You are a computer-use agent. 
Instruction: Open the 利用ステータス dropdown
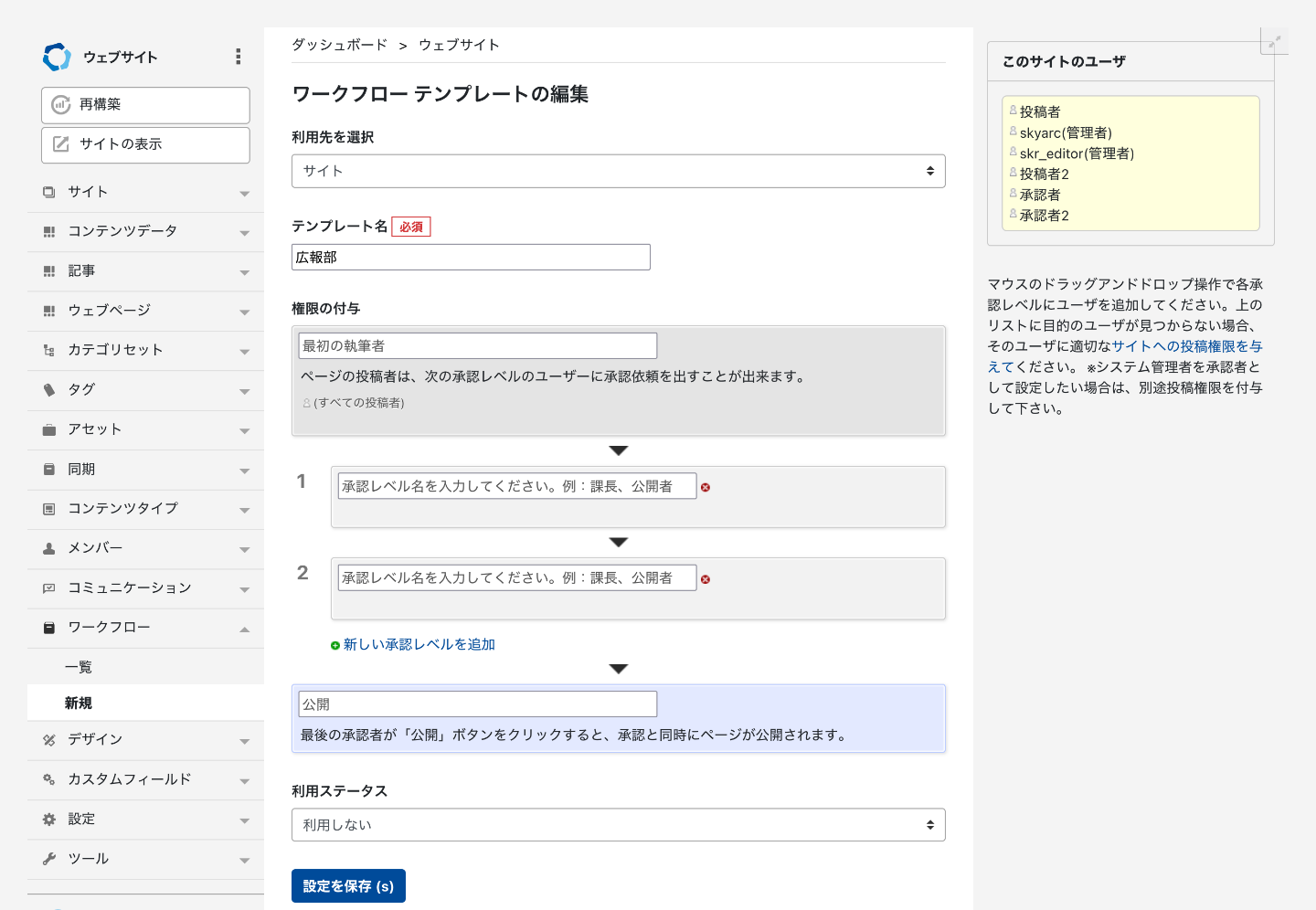coord(618,825)
